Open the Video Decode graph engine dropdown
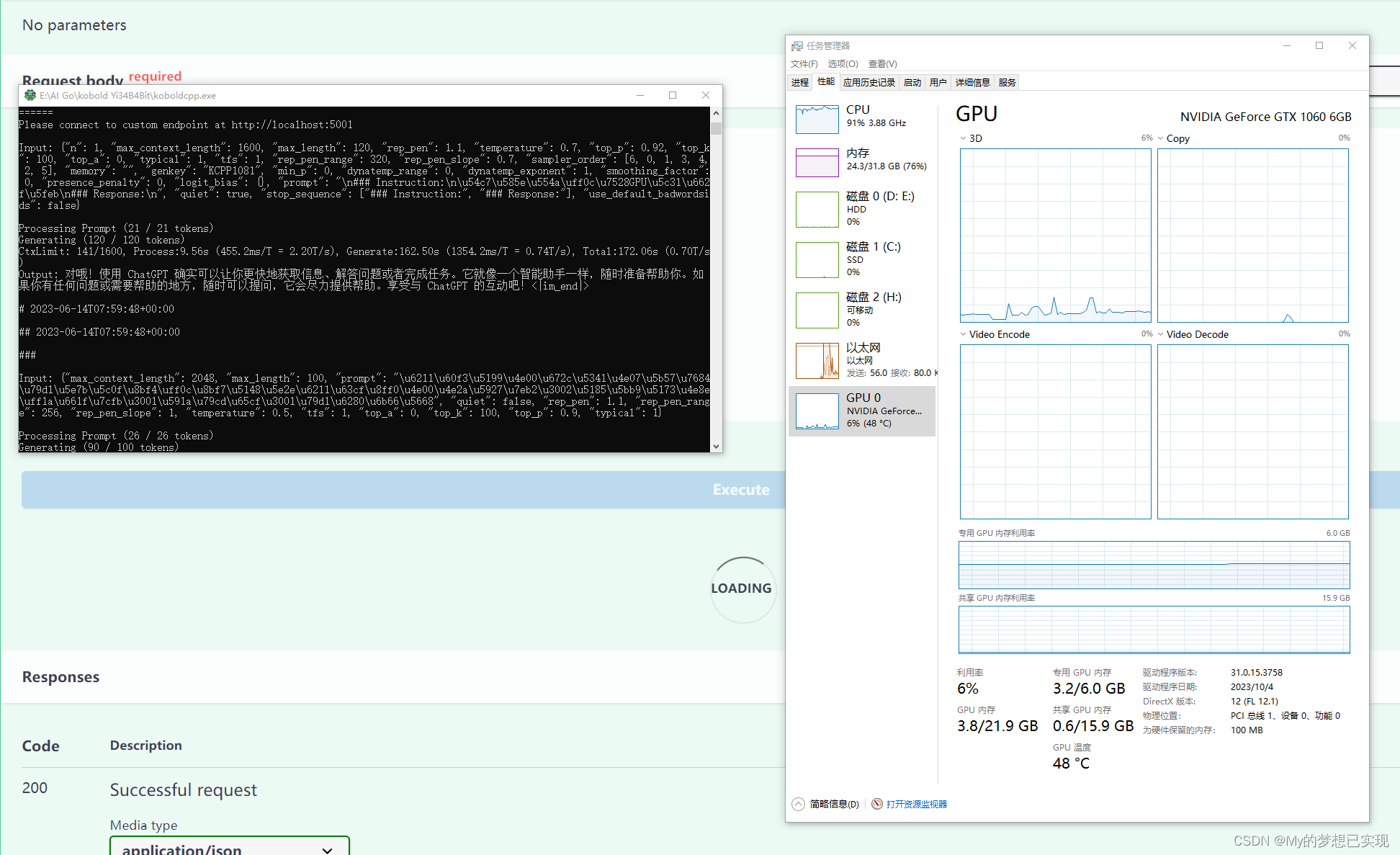The image size is (1400, 855). tap(1161, 334)
